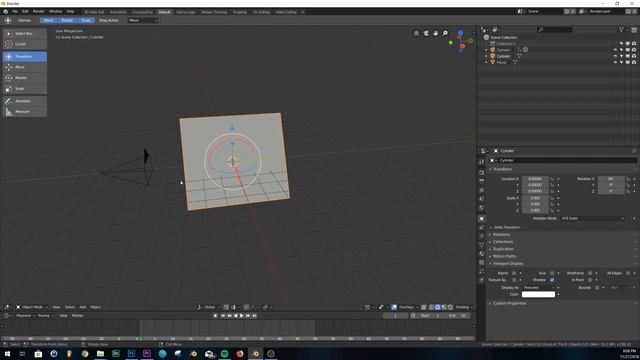Open the Object Mode dropdown

[32, 307]
